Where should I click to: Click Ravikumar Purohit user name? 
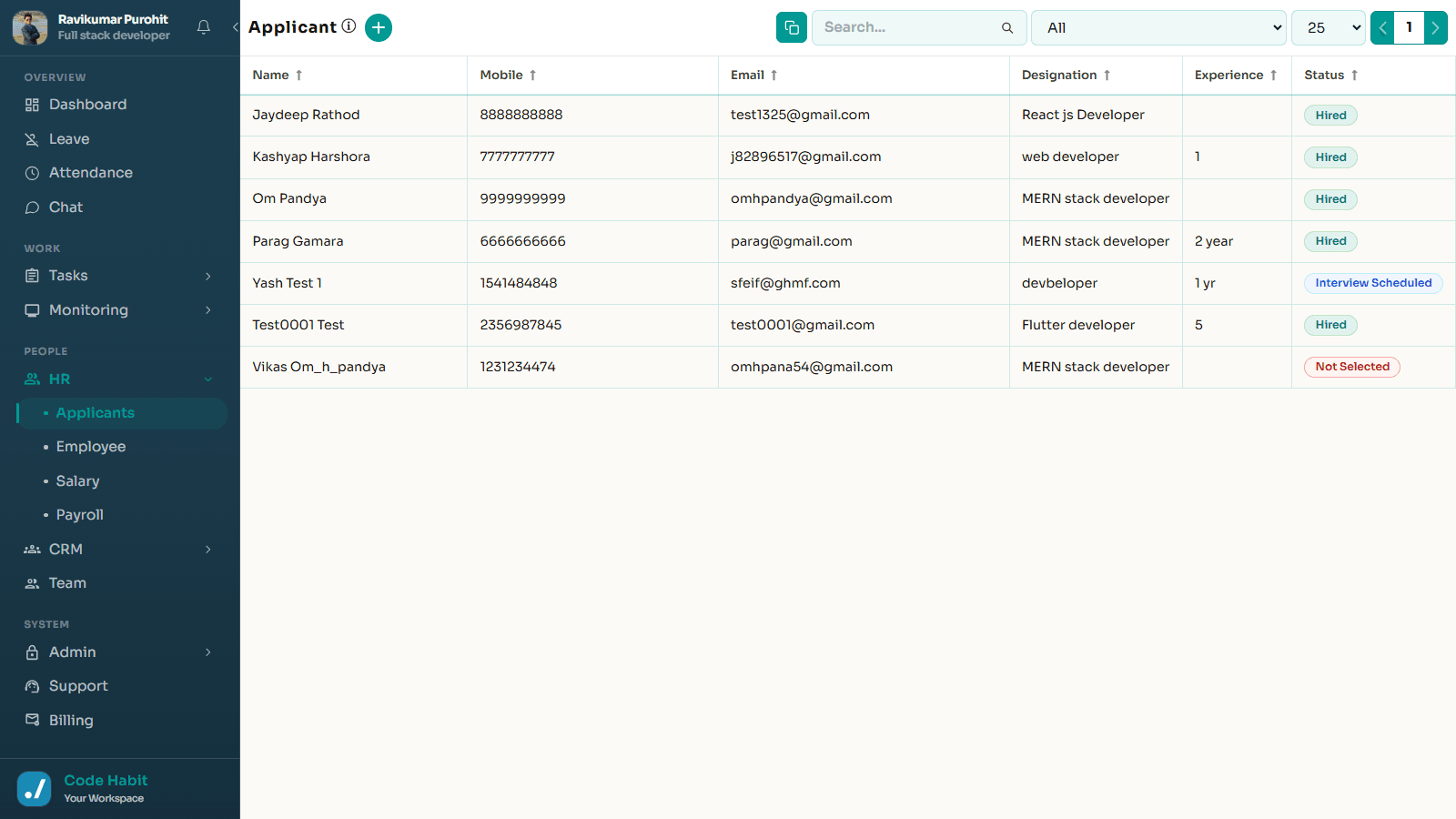point(113,19)
